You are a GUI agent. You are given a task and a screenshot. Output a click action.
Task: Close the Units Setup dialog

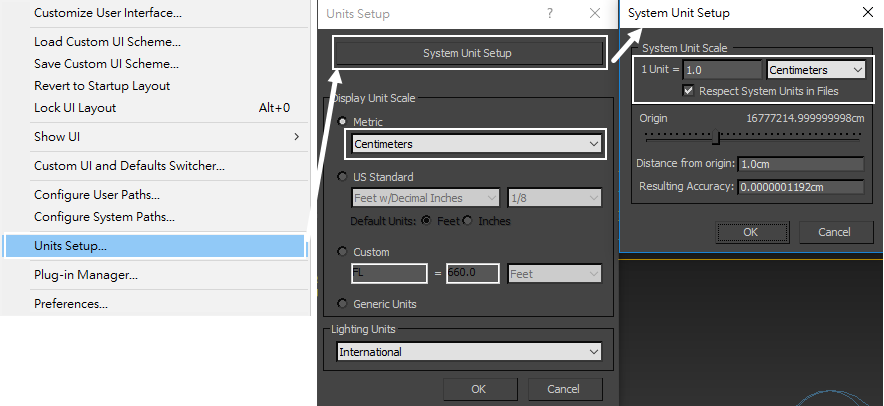(x=595, y=13)
